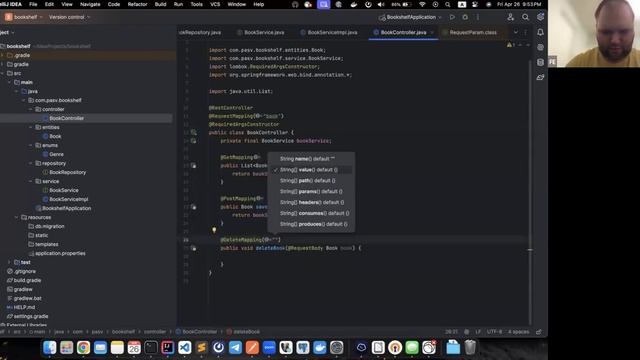The image size is (640, 360).
Task: Click gutter icon beside BookController class
Action: coord(193,132)
